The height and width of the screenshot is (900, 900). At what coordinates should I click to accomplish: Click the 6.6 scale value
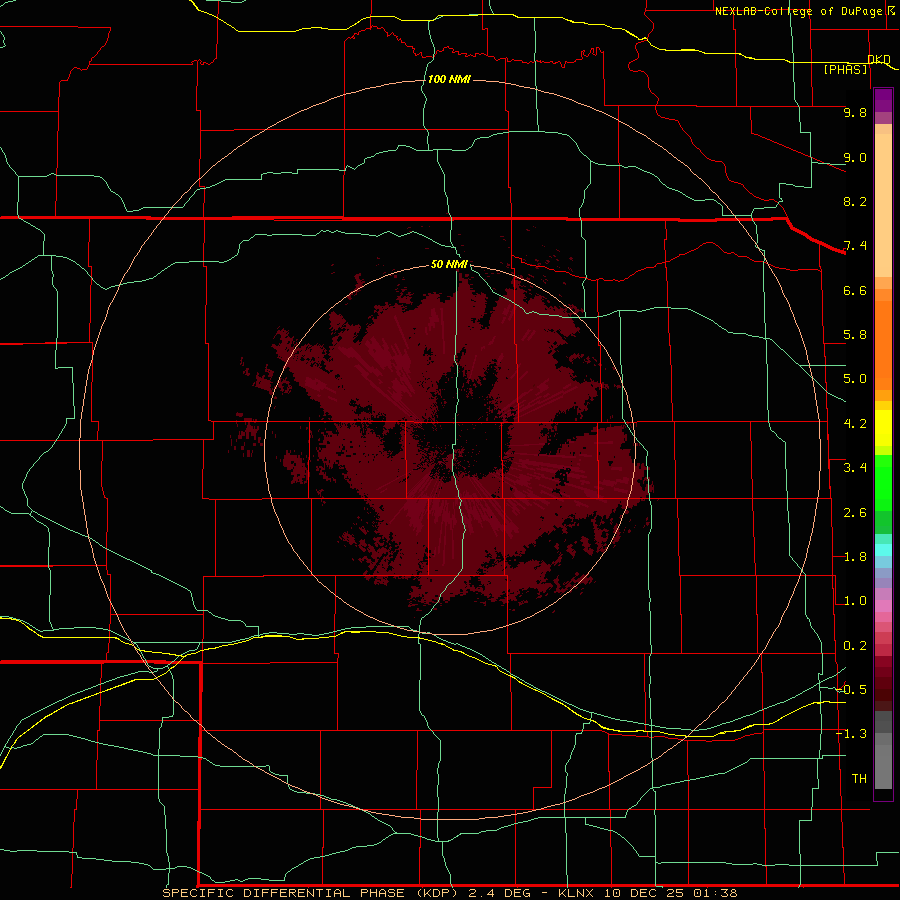tap(855, 290)
